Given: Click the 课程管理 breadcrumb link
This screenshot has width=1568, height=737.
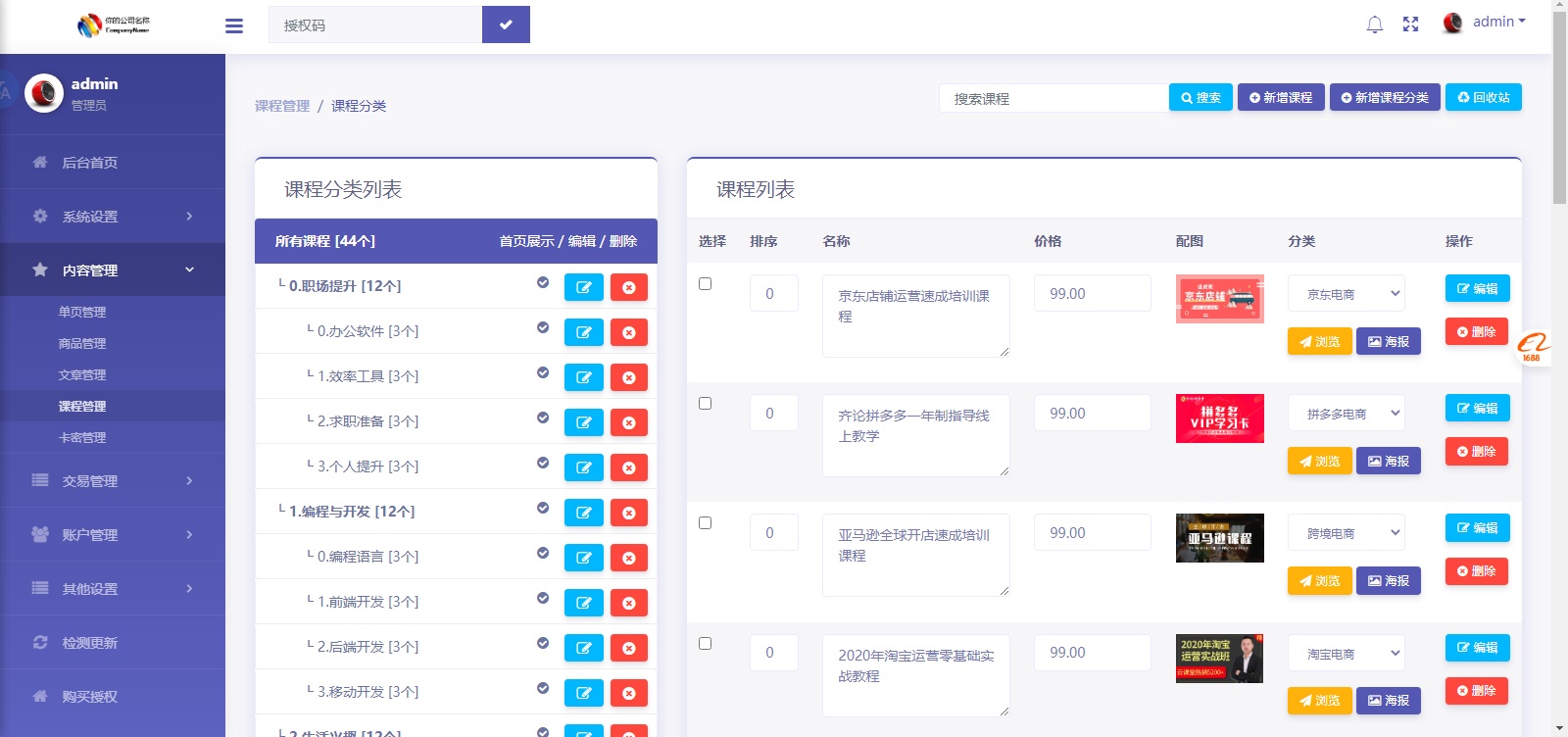Looking at the screenshot, I should pyautogui.click(x=282, y=106).
